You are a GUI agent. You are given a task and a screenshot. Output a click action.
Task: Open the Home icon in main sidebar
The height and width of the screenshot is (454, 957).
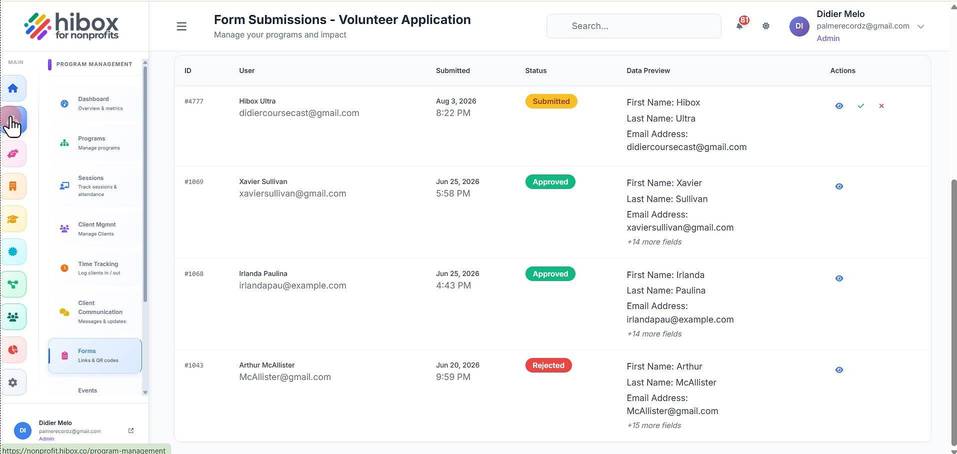[x=13, y=88]
